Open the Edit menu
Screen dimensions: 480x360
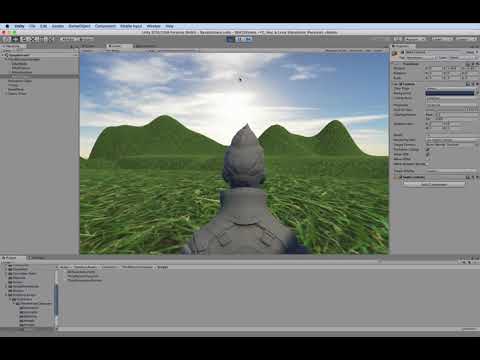[43, 26]
